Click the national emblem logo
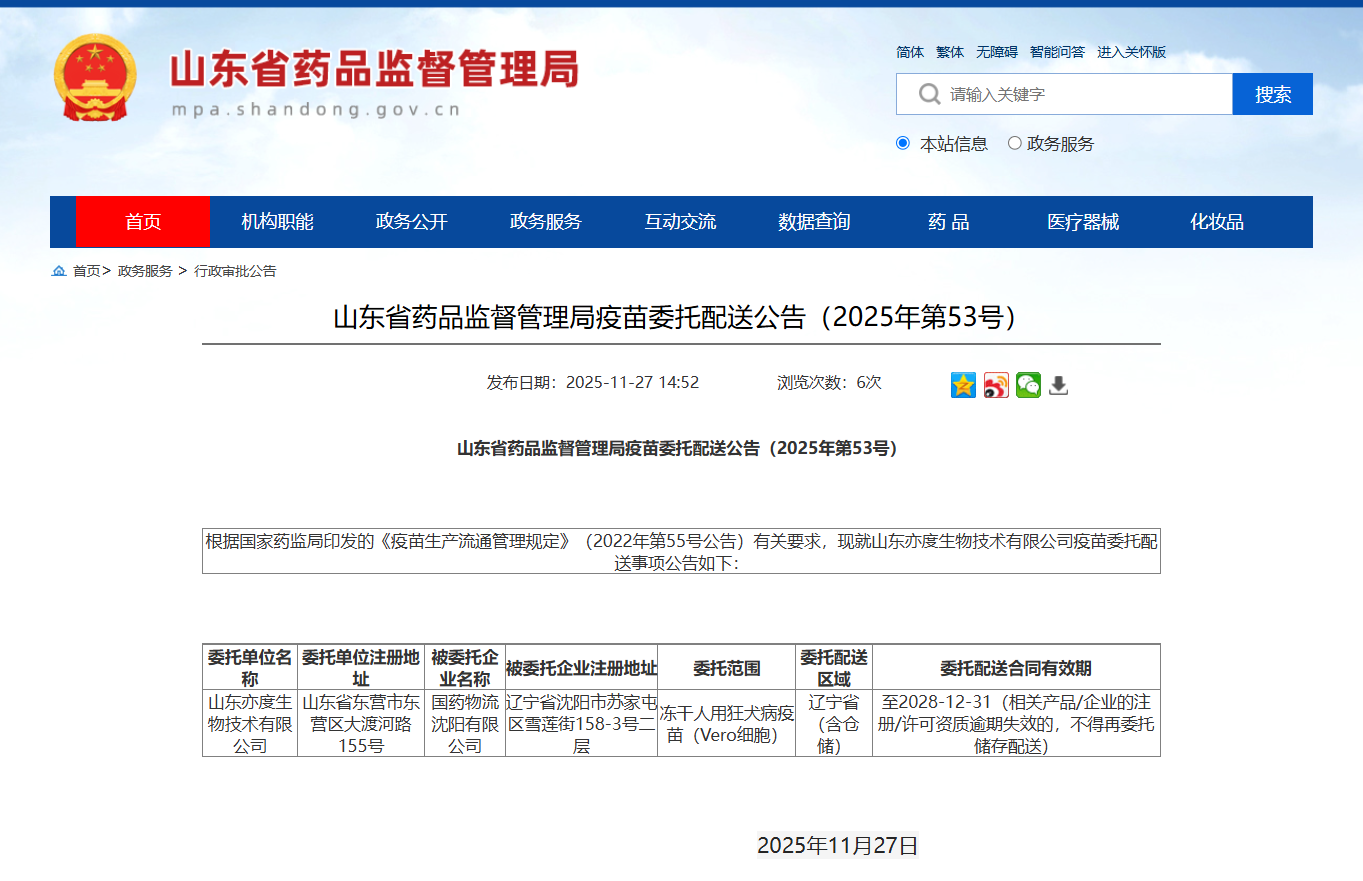 95,78
